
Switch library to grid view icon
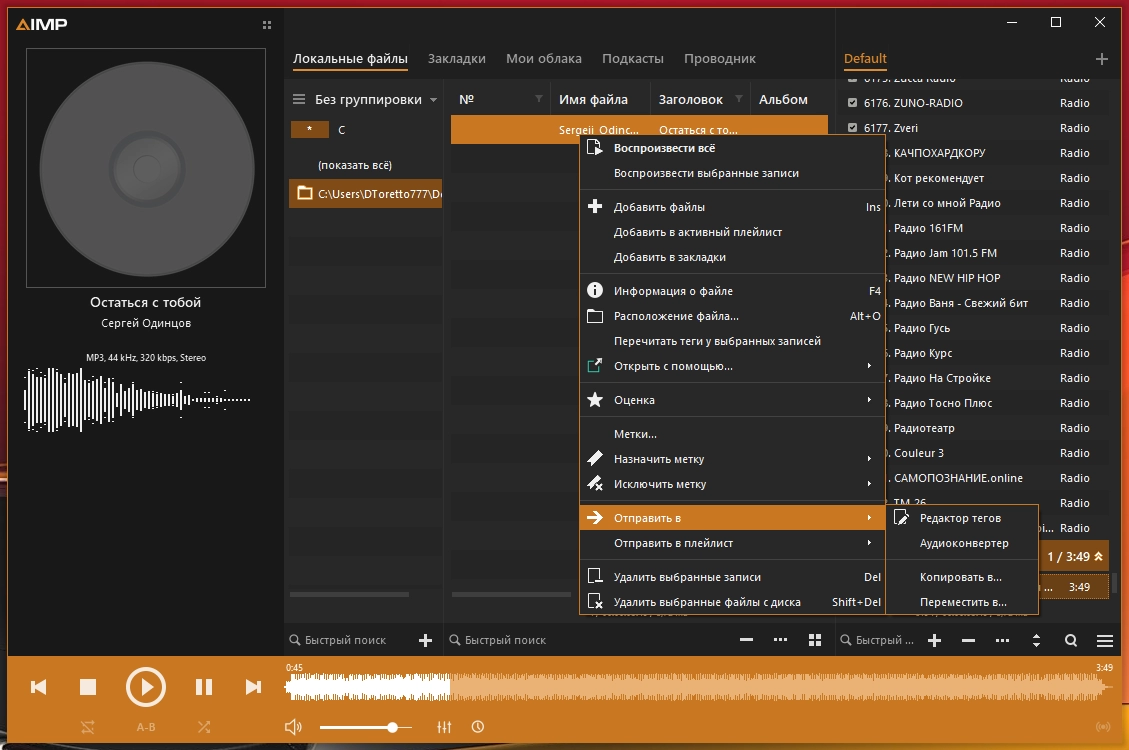point(815,640)
